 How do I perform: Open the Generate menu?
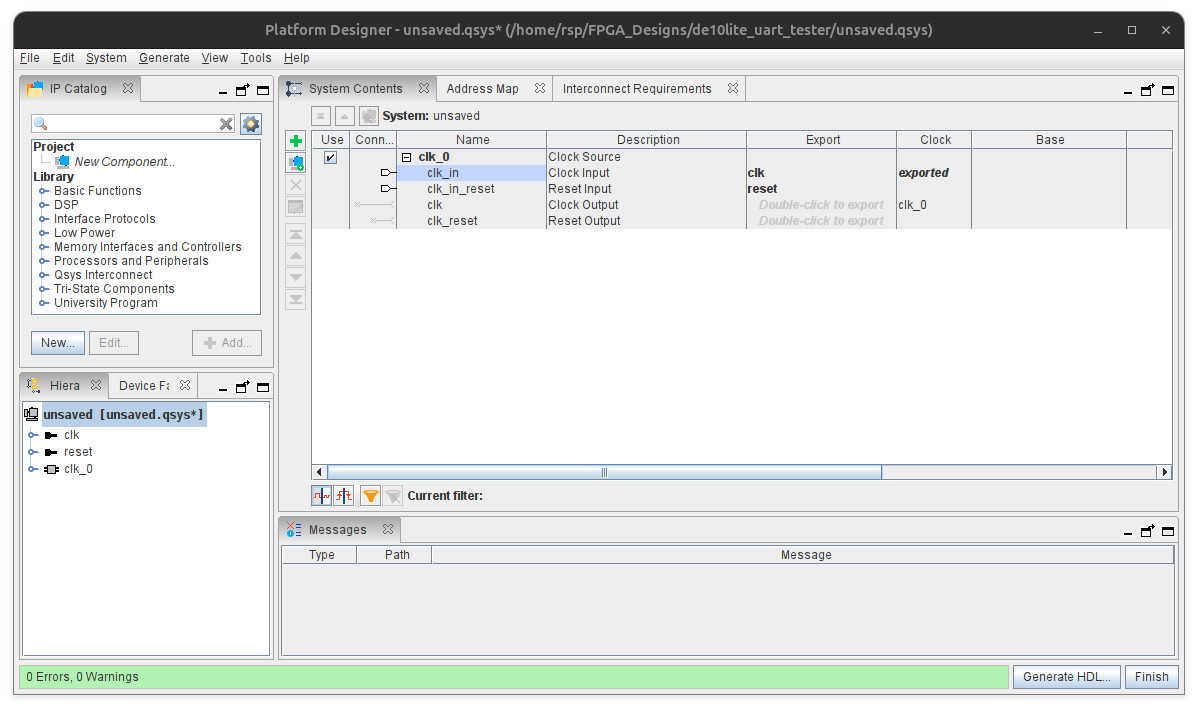click(x=163, y=58)
